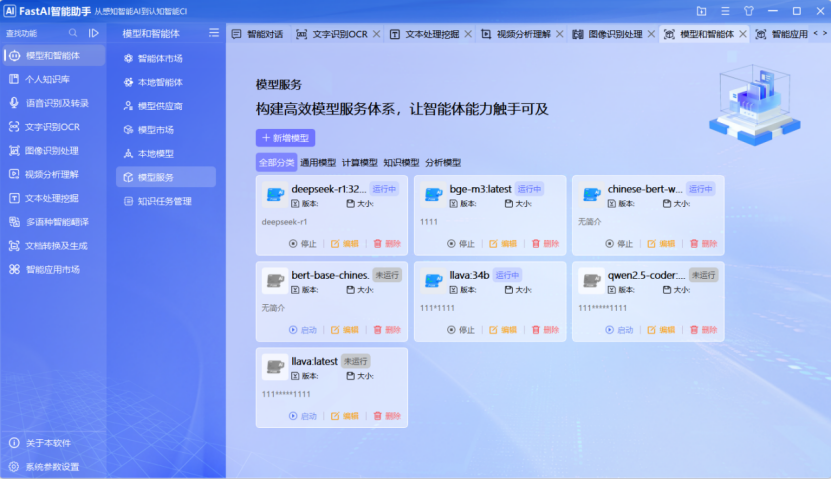This screenshot has height=480, width=831.
Task: Delete the llava:latest model
Action: pos(387,416)
